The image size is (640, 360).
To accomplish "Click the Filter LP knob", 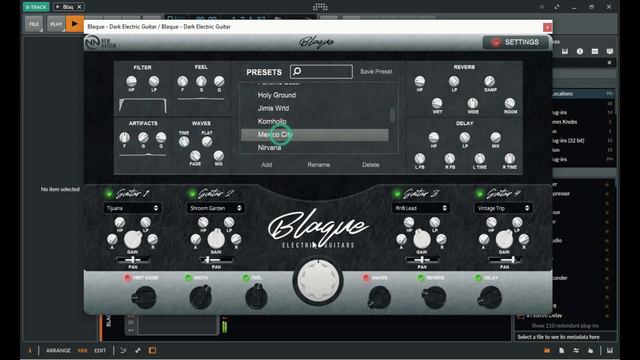I will (154, 82).
